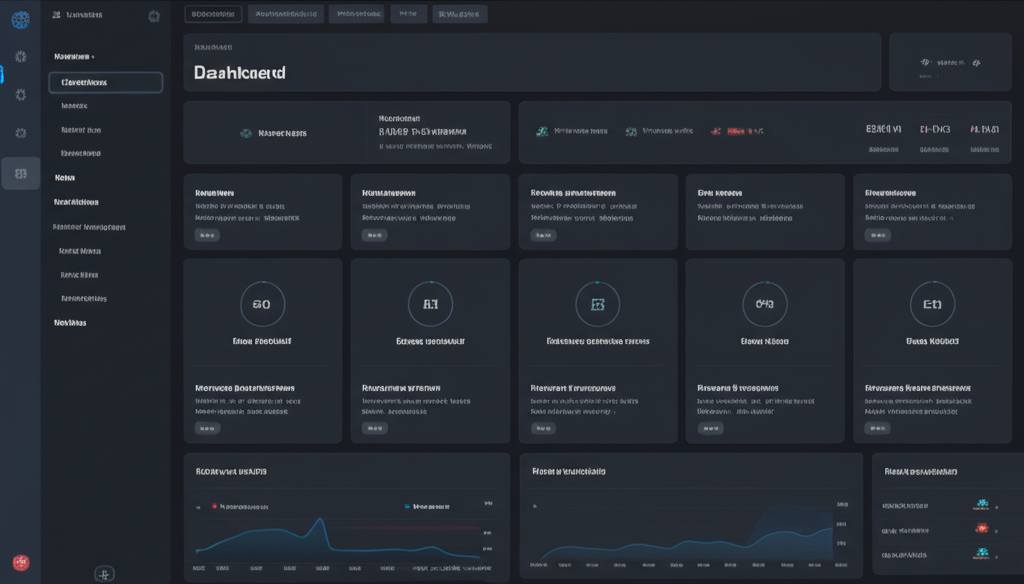
Task: Toggle the legend dot in the second chart
Action: pos(535,506)
